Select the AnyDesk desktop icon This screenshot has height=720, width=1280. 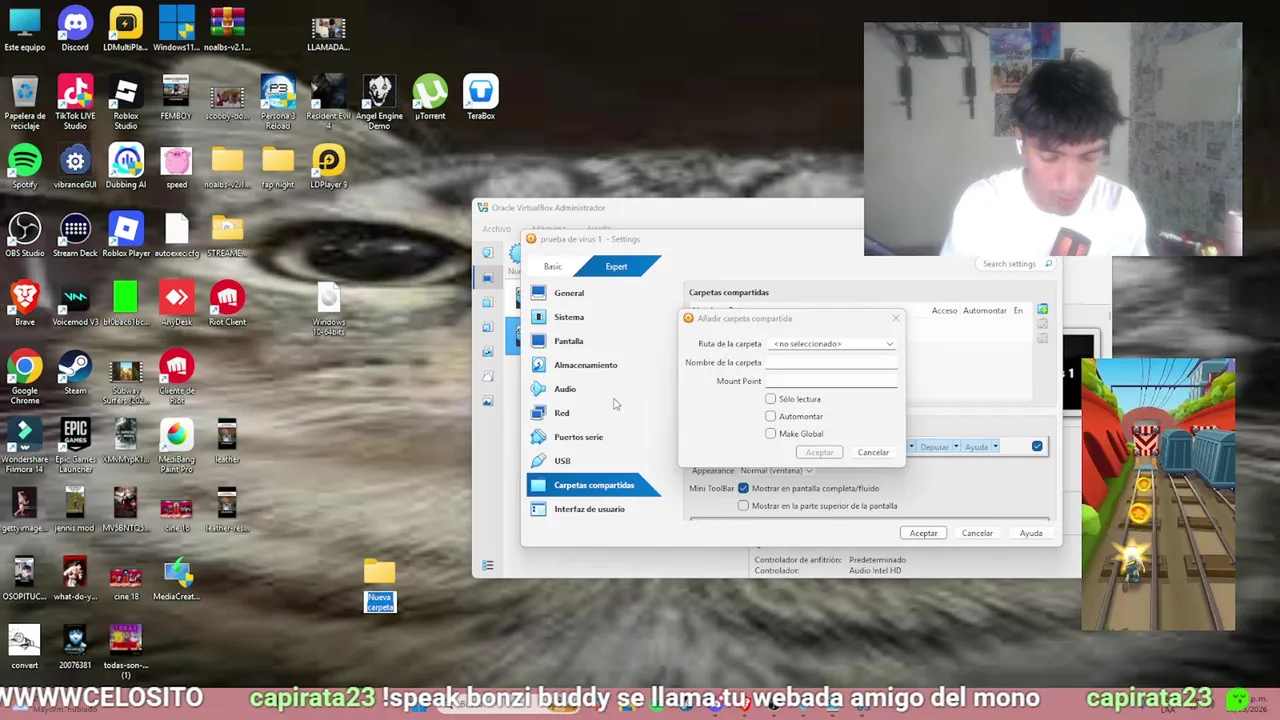pyautogui.click(x=176, y=304)
